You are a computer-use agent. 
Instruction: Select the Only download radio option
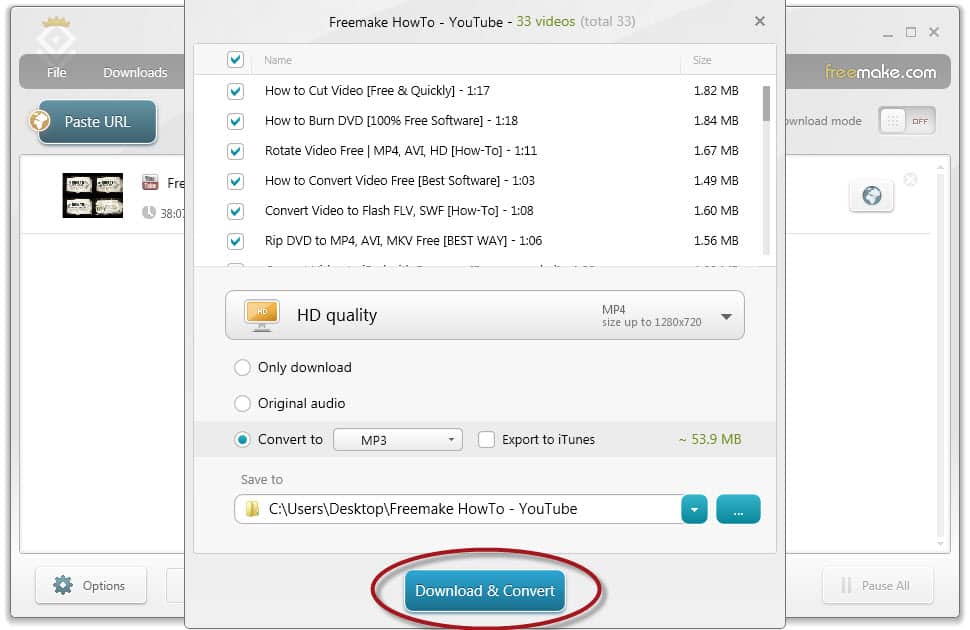242,368
